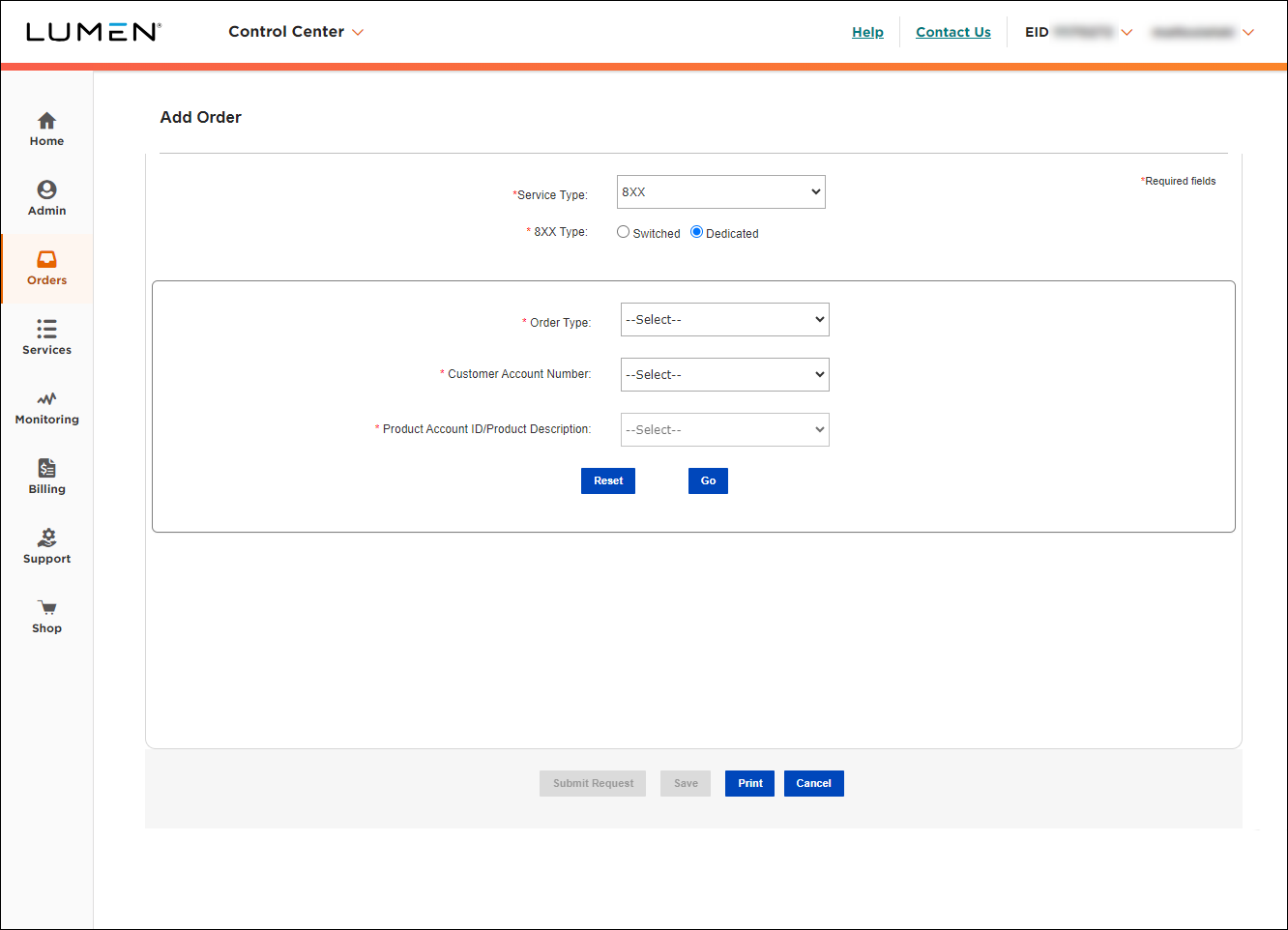Click the Cancel button
1288x930 pixels.
[x=814, y=783]
